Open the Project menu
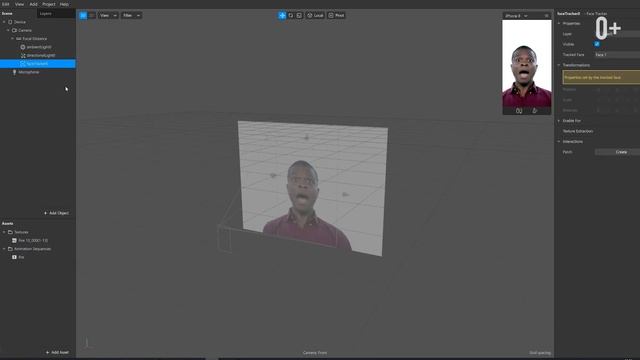Viewport: 640px width, 360px height. (x=49, y=4)
